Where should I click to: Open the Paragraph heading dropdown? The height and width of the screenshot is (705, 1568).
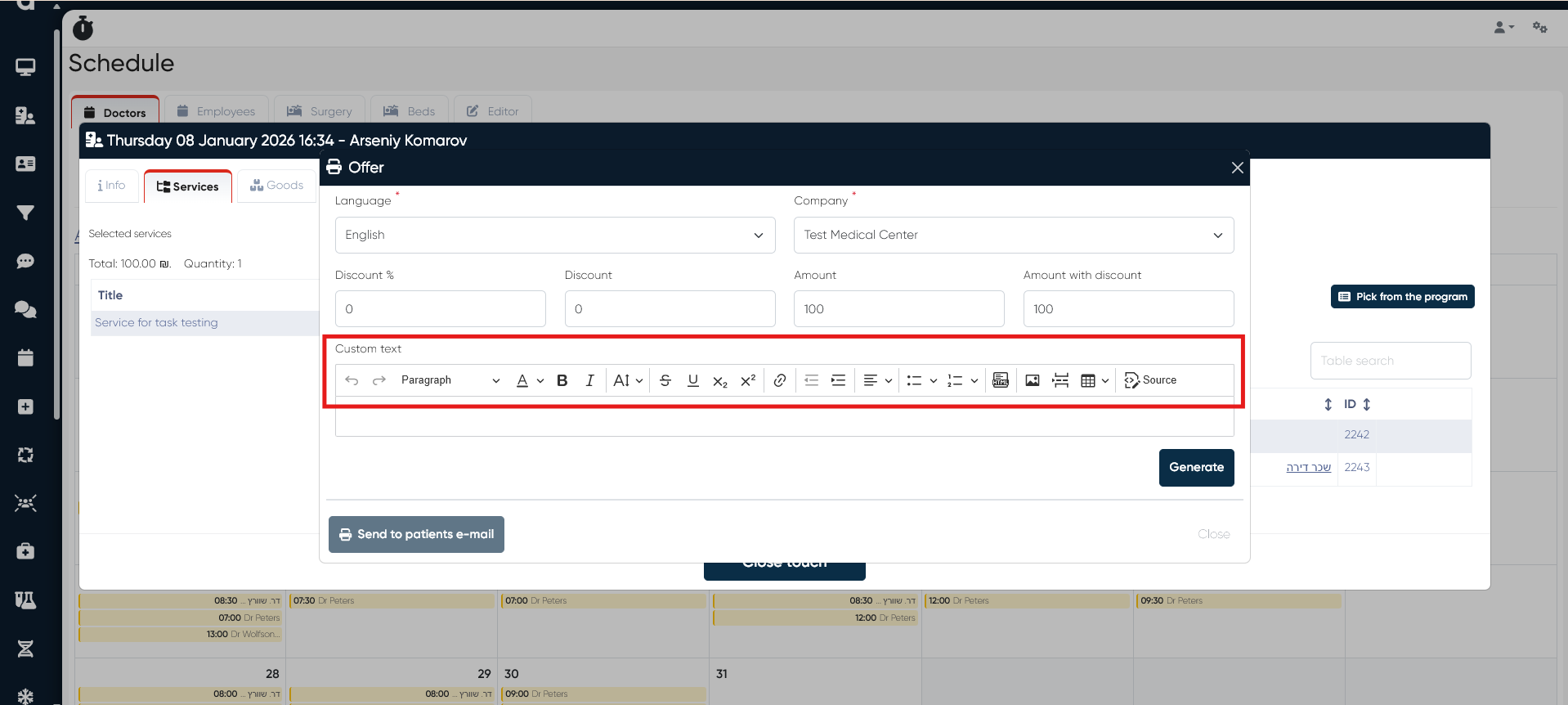coord(450,380)
